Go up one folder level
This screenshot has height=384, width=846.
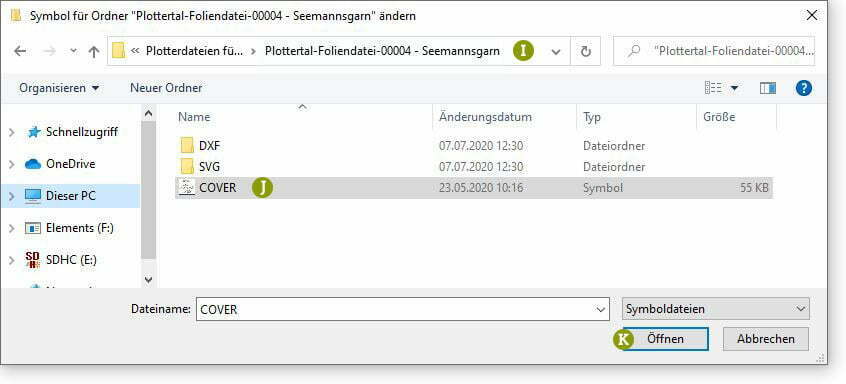94,51
